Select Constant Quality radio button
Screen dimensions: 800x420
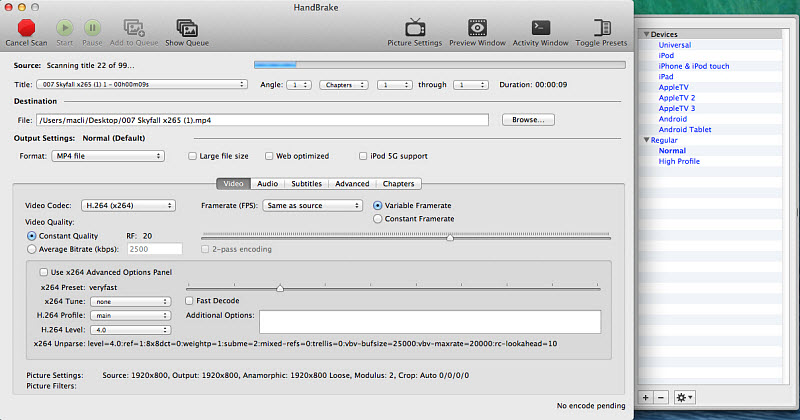[32, 236]
